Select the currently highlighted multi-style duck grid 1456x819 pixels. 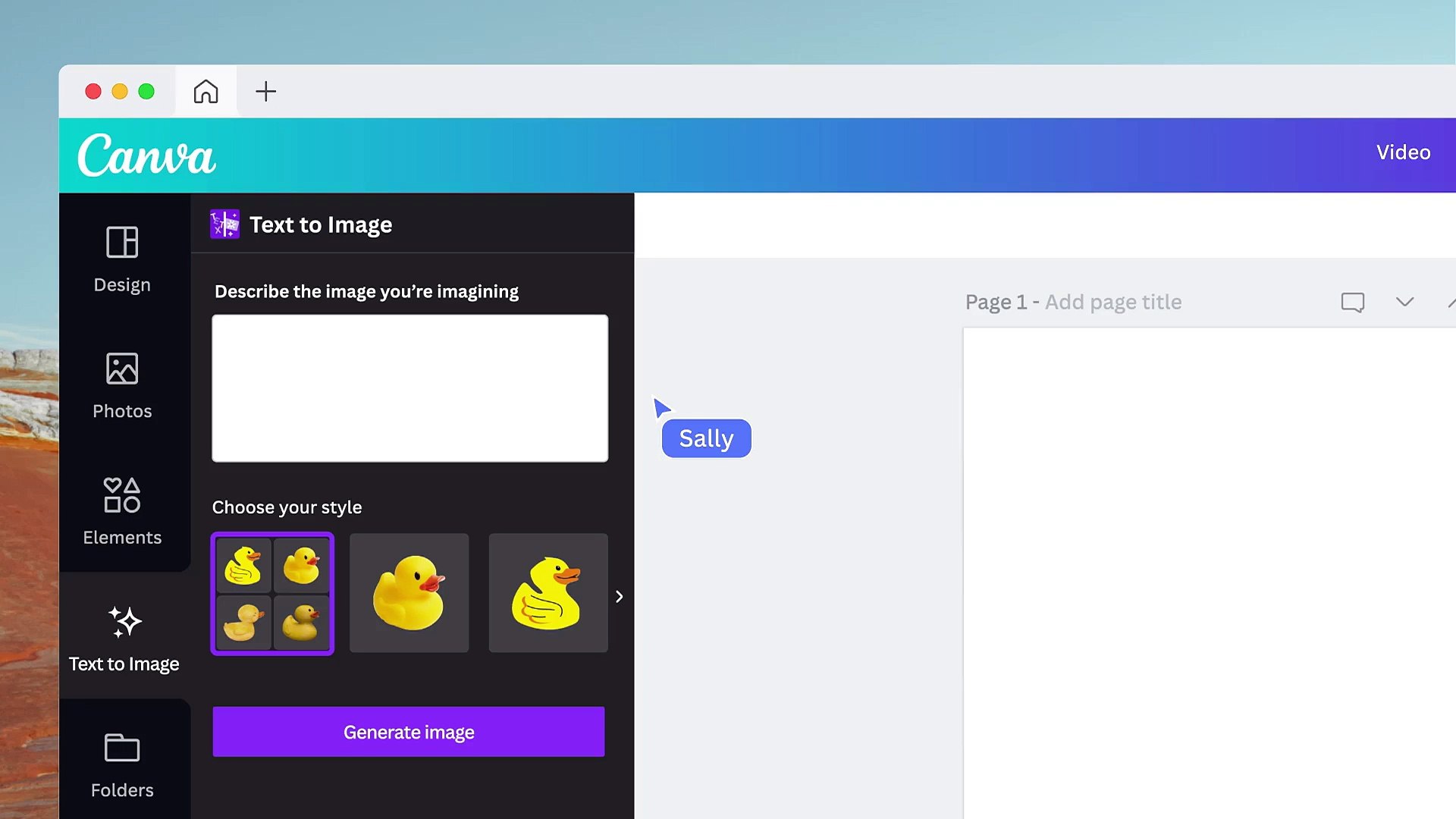[271, 593]
